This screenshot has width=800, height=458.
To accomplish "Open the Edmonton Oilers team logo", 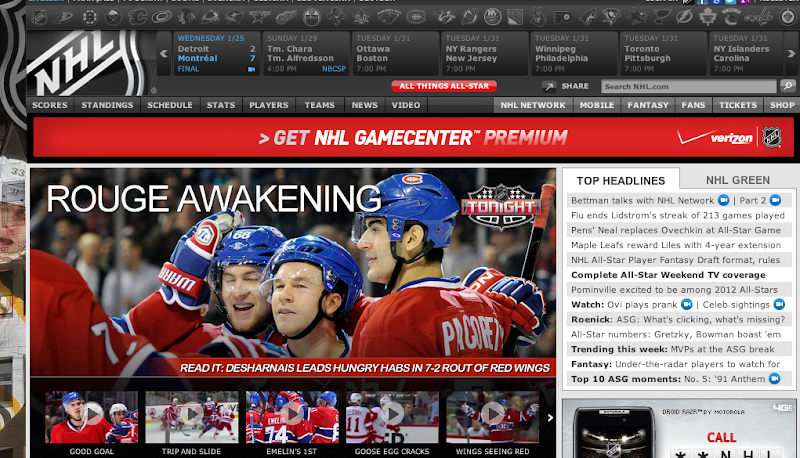I will pos(311,17).
